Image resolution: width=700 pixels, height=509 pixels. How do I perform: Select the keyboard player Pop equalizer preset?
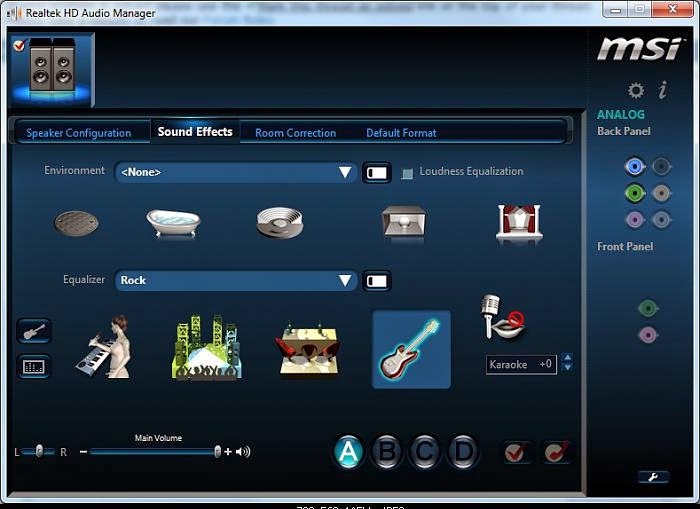(x=105, y=347)
